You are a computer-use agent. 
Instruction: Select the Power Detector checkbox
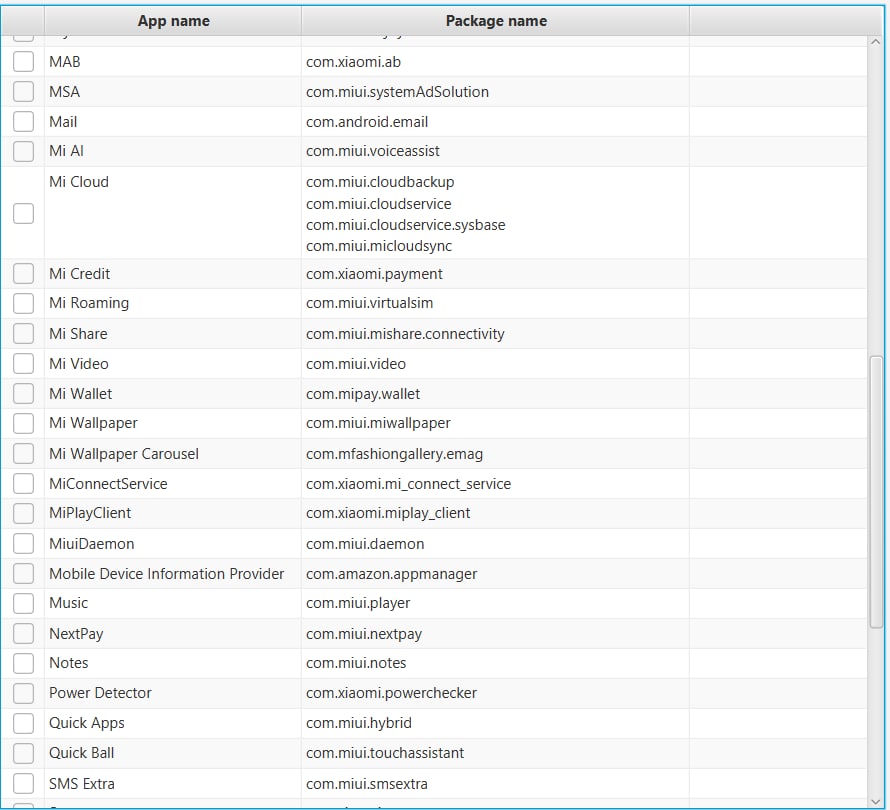click(x=23, y=693)
